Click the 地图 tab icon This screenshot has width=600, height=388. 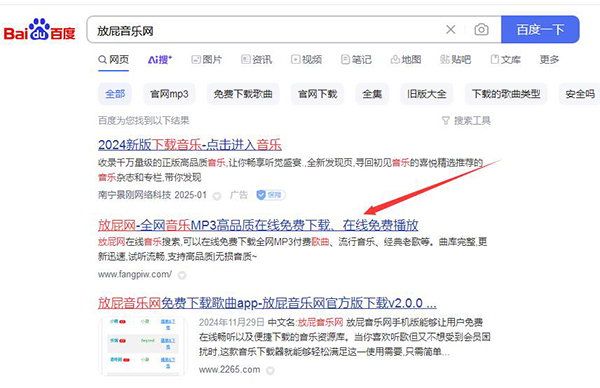click(395, 59)
